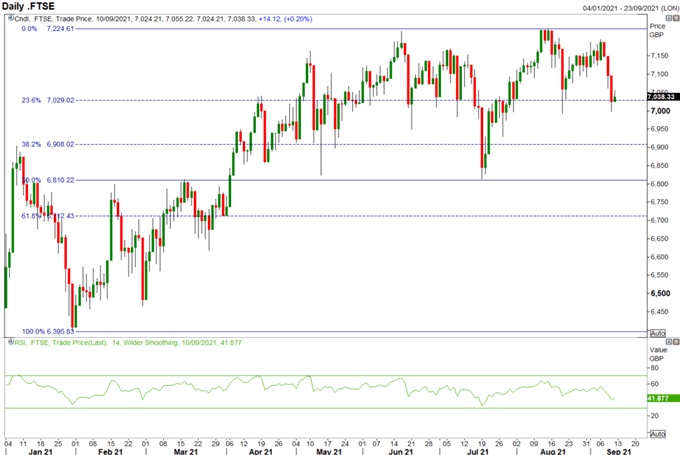This screenshot has height=455, width=680.
Task: Click the 7,038.33 current price tag
Action: (663, 96)
